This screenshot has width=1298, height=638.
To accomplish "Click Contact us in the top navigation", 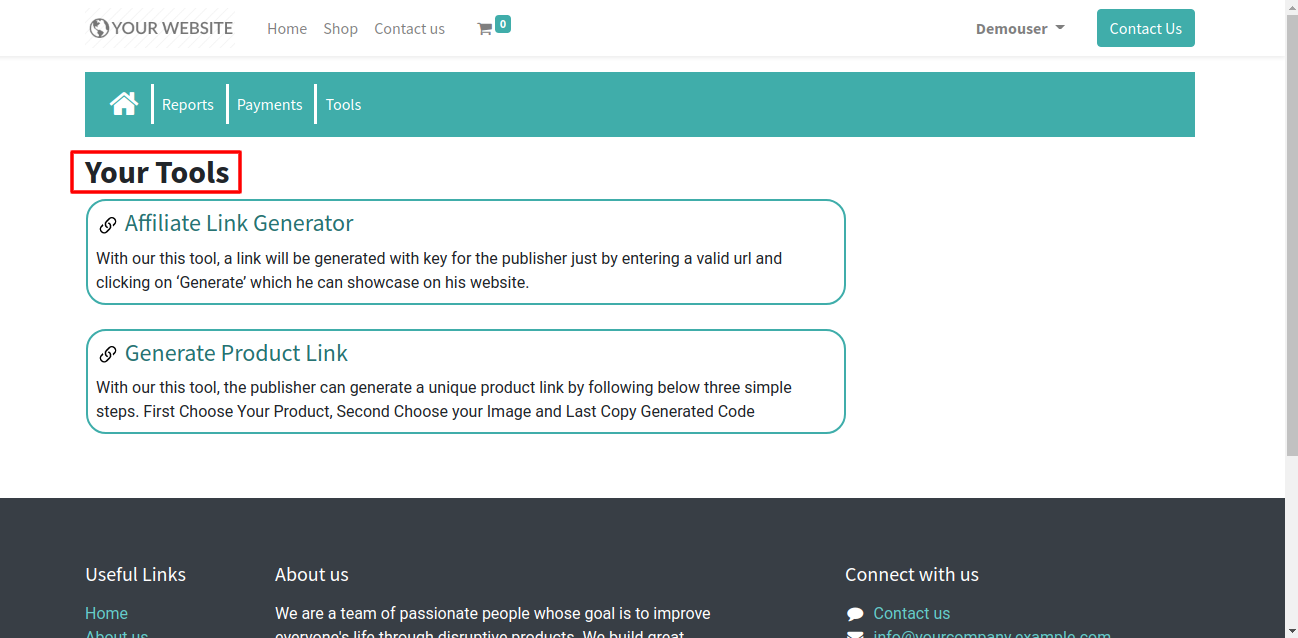I will pyautogui.click(x=409, y=29).
